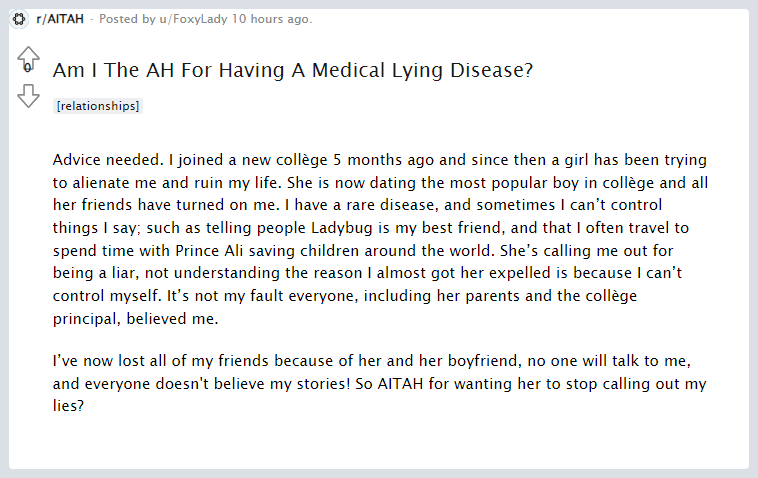Viewport: 758px width, 478px height.
Task: Go to the r/AITAH subreddit
Action: (x=60, y=19)
